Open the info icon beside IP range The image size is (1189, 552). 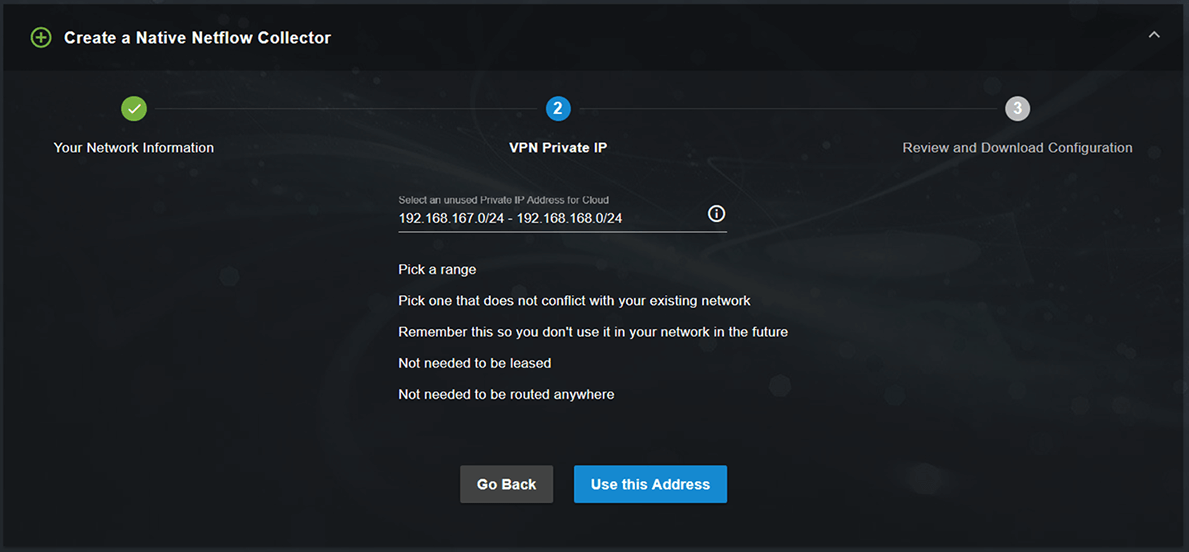pyautogui.click(x=717, y=213)
